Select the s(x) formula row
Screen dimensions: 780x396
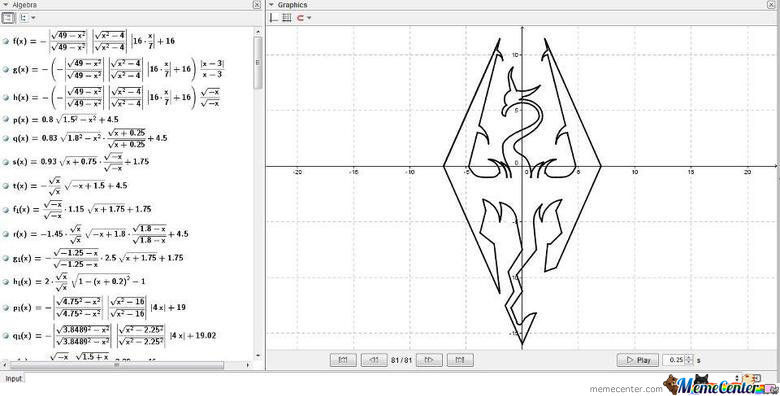pos(81,162)
